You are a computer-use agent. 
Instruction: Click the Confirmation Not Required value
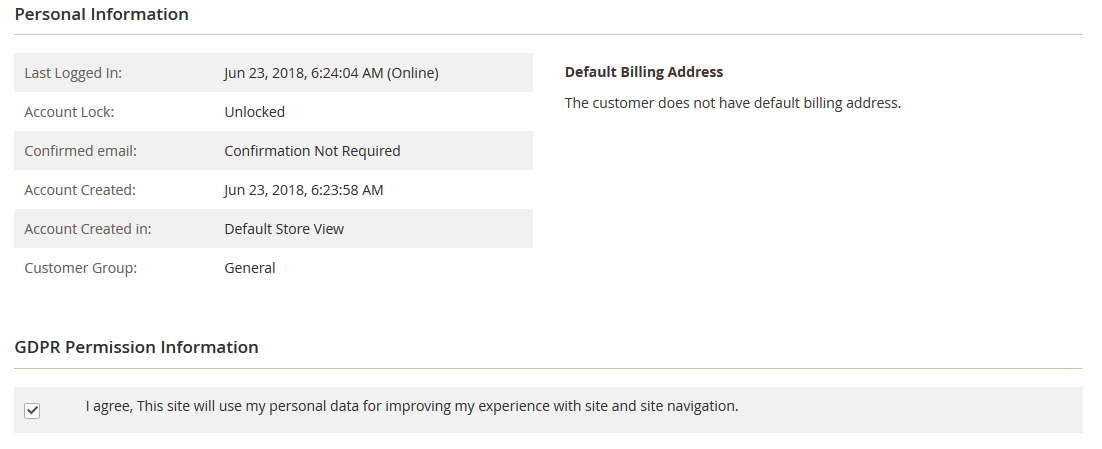point(312,151)
